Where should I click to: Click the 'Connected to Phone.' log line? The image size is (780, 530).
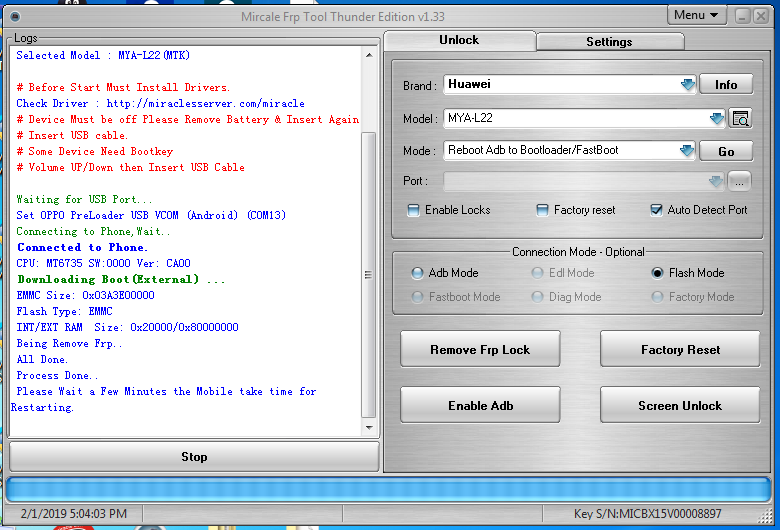pos(83,247)
